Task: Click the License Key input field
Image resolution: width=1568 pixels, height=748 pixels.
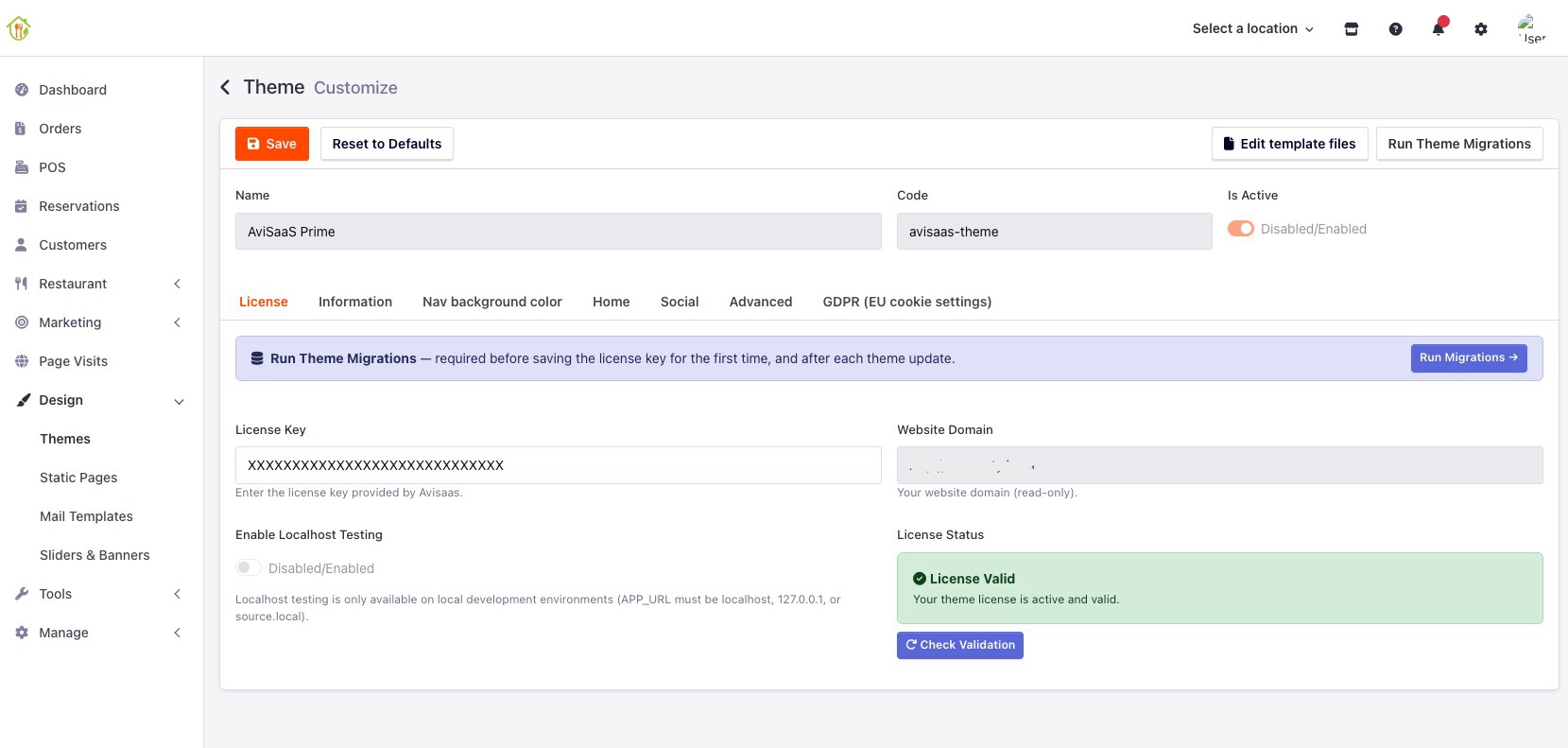Action: 559,465
